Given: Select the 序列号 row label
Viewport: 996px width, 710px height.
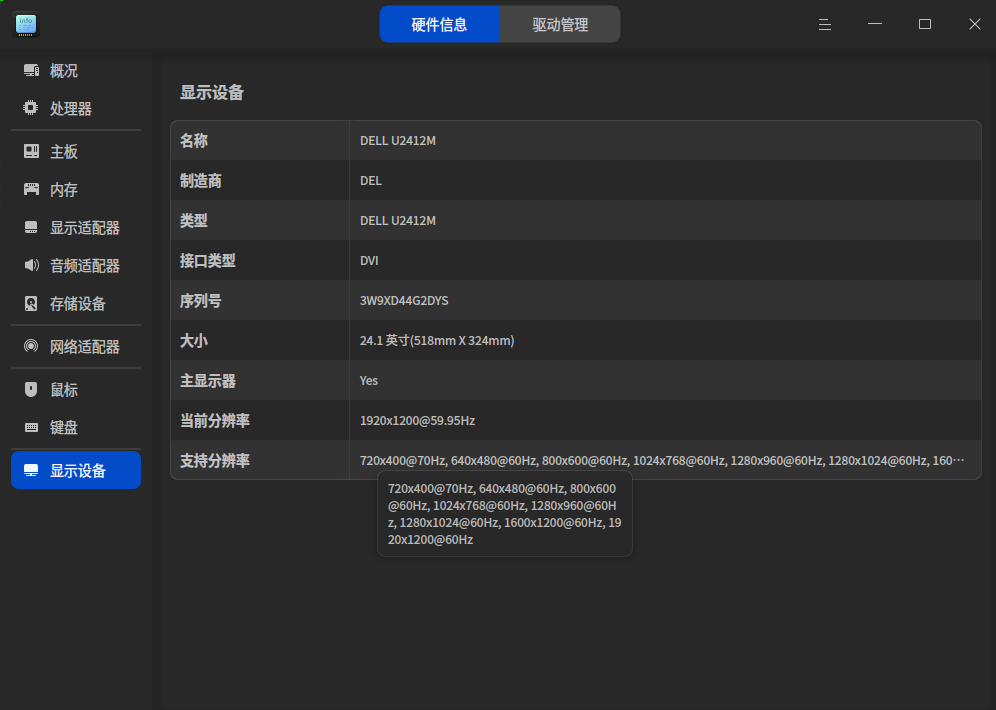Looking at the screenshot, I should tap(201, 301).
